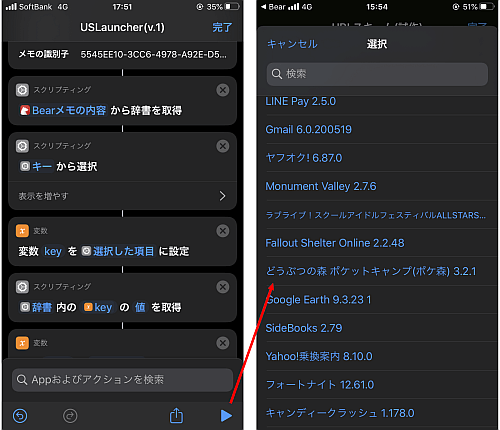
Task: Remove the last 変数 action card
Action: pos(223,343)
